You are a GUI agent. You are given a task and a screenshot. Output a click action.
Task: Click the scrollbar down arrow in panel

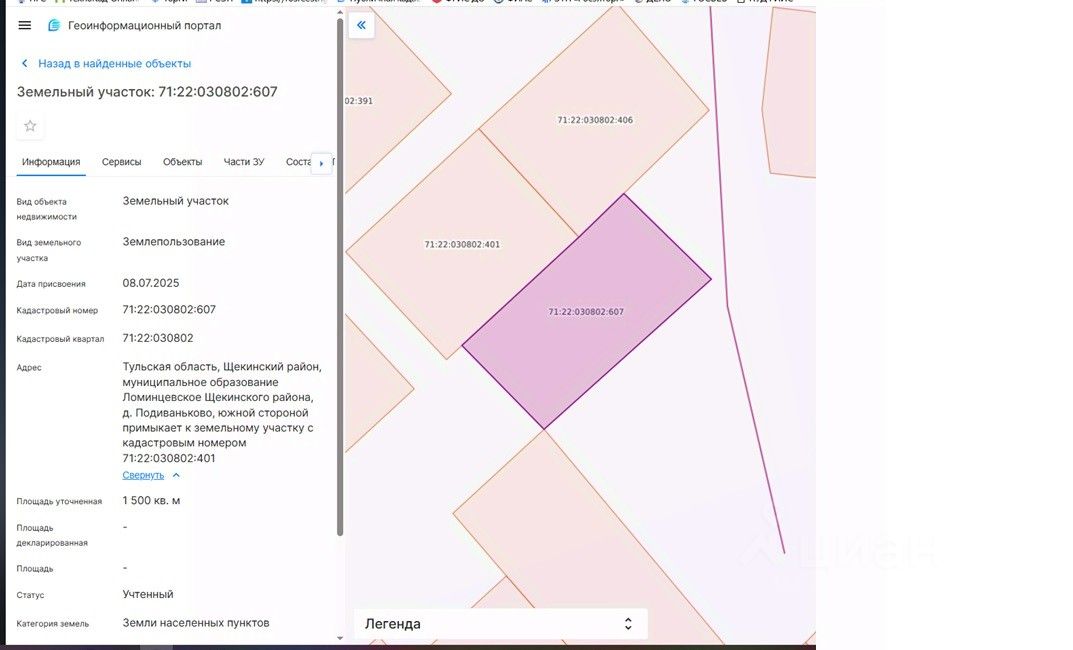340,638
